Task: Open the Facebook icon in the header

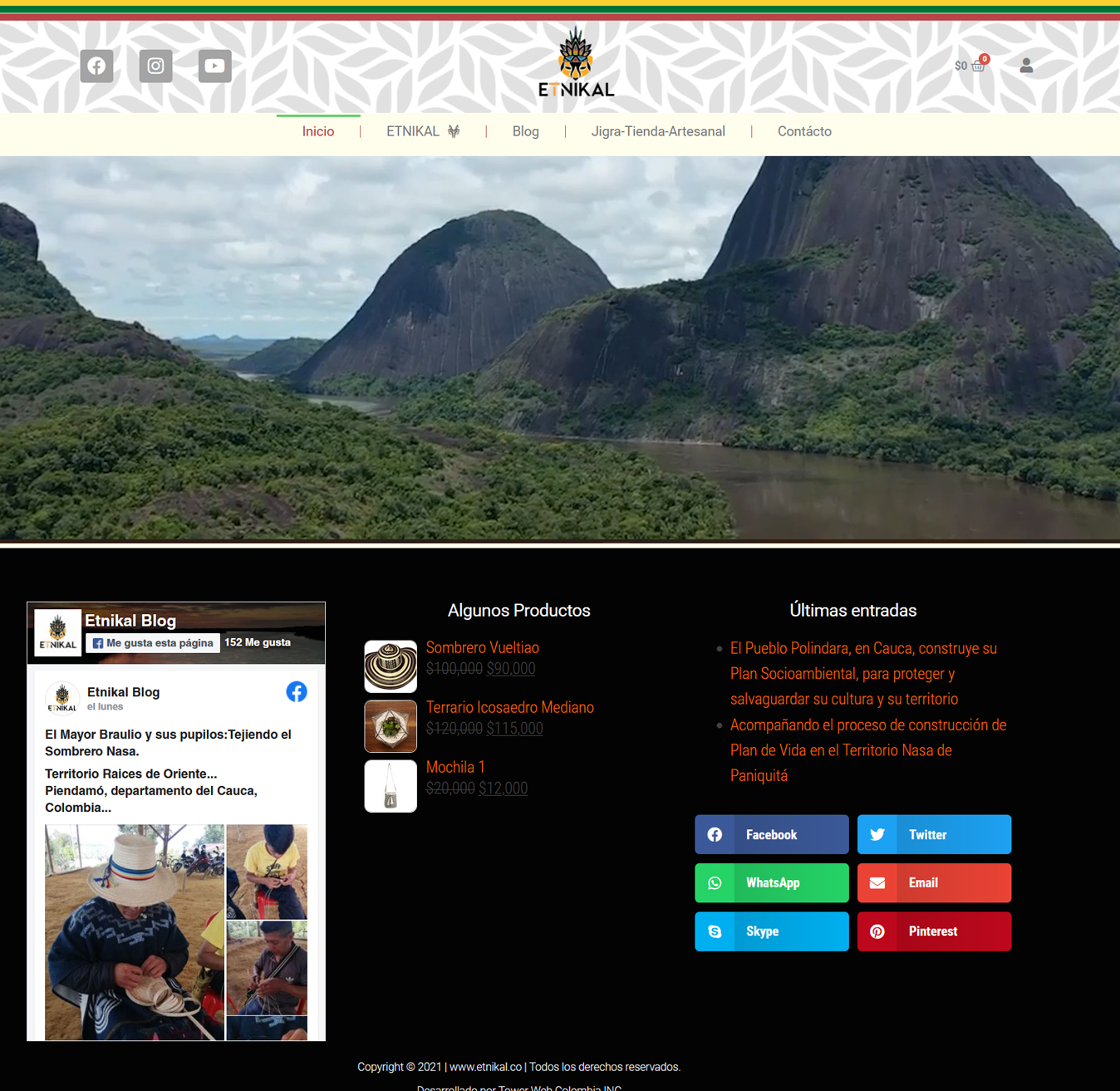Action: click(96, 66)
